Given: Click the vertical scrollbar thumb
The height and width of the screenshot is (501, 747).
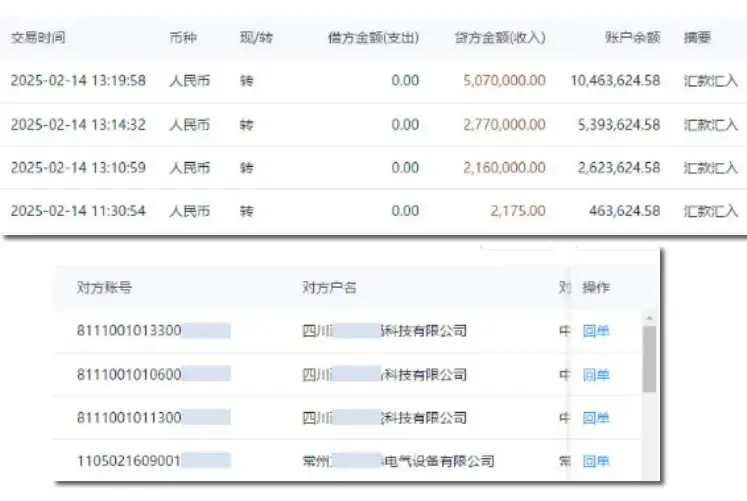Looking at the screenshot, I should [649, 359].
